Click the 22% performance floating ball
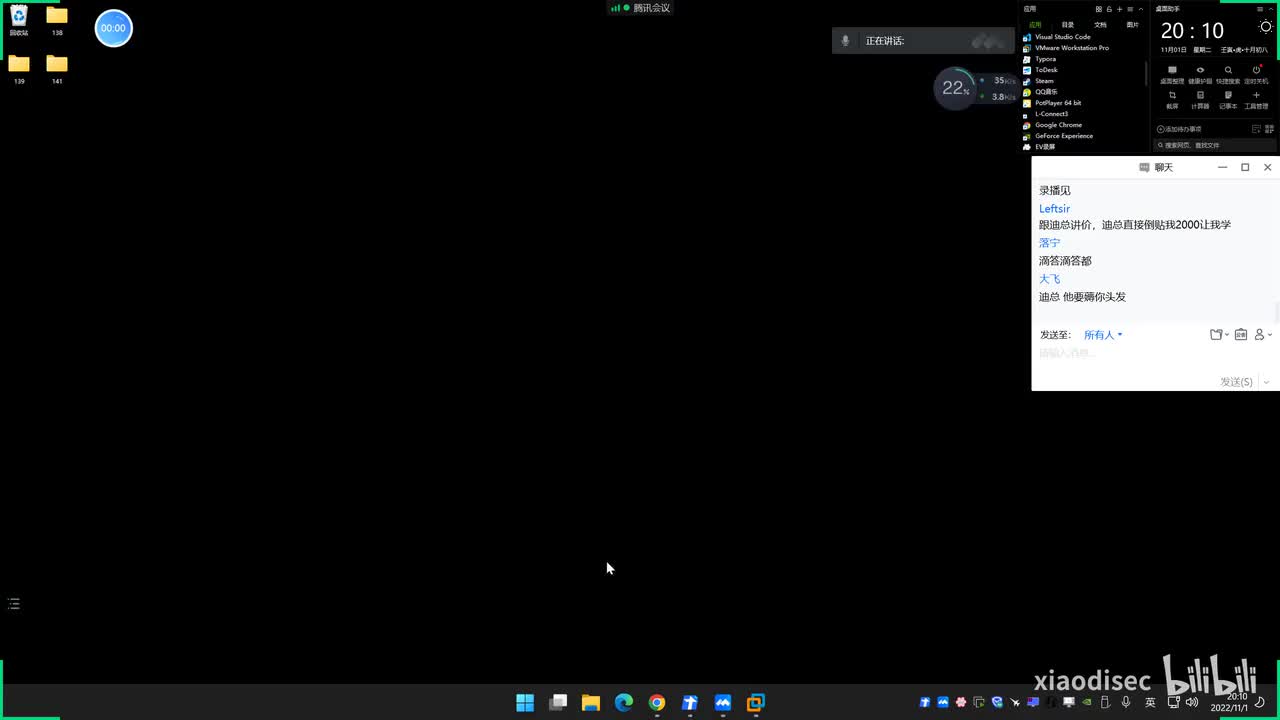1280x720 pixels. (x=955, y=88)
